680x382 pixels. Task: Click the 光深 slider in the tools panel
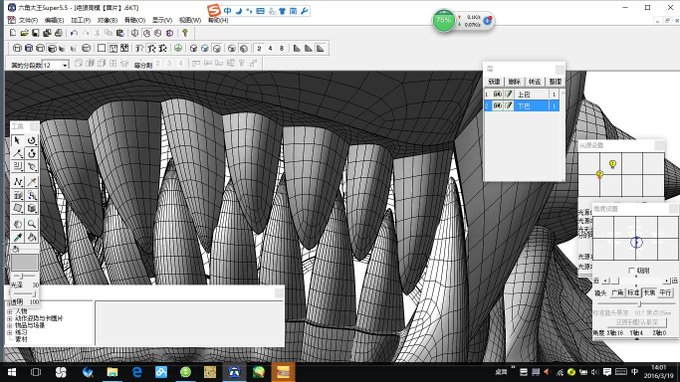coord(23,276)
